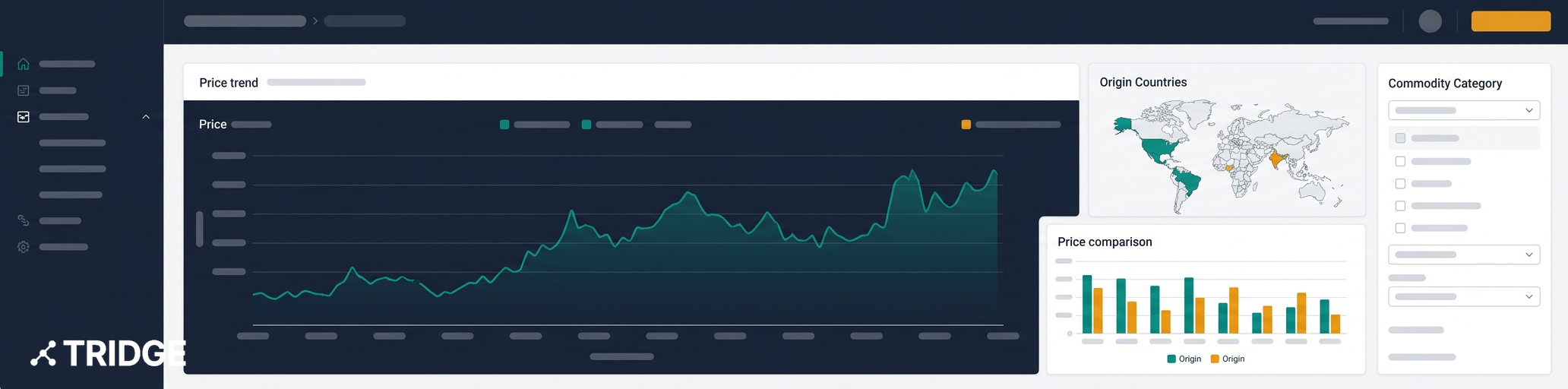Open the first sidebar submenu item
This screenshot has width=1568, height=389.
[x=72, y=143]
